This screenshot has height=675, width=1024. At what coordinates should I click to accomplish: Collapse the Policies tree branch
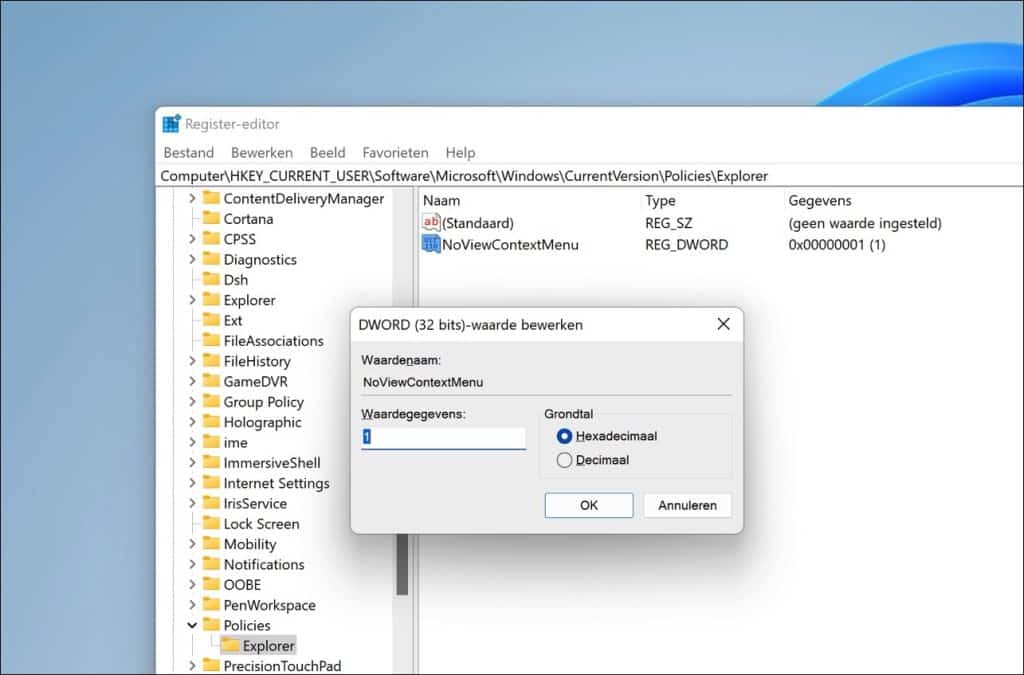pos(193,624)
